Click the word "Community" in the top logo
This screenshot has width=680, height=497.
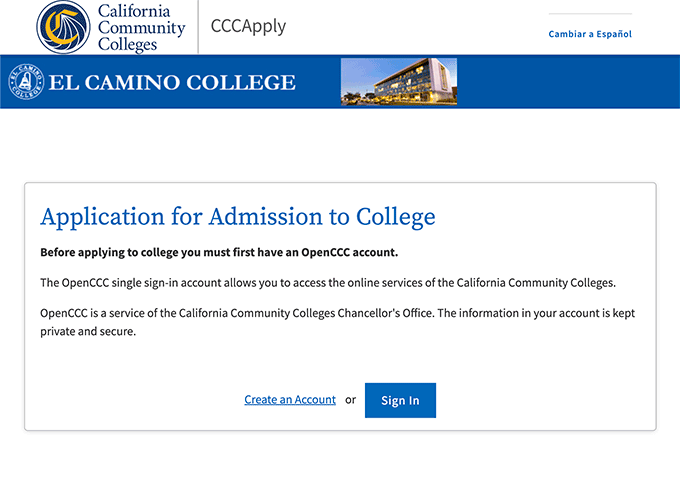click(141, 28)
